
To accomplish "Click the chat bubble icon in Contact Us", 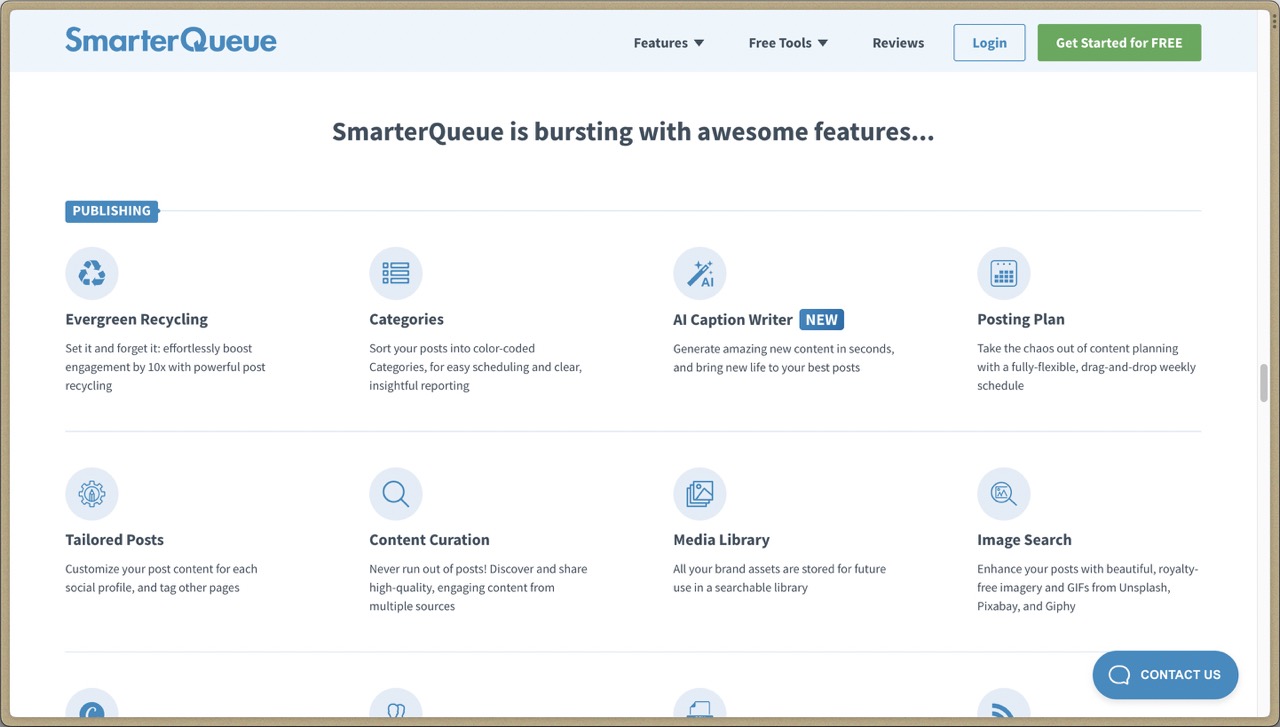I will pyautogui.click(x=1119, y=675).
